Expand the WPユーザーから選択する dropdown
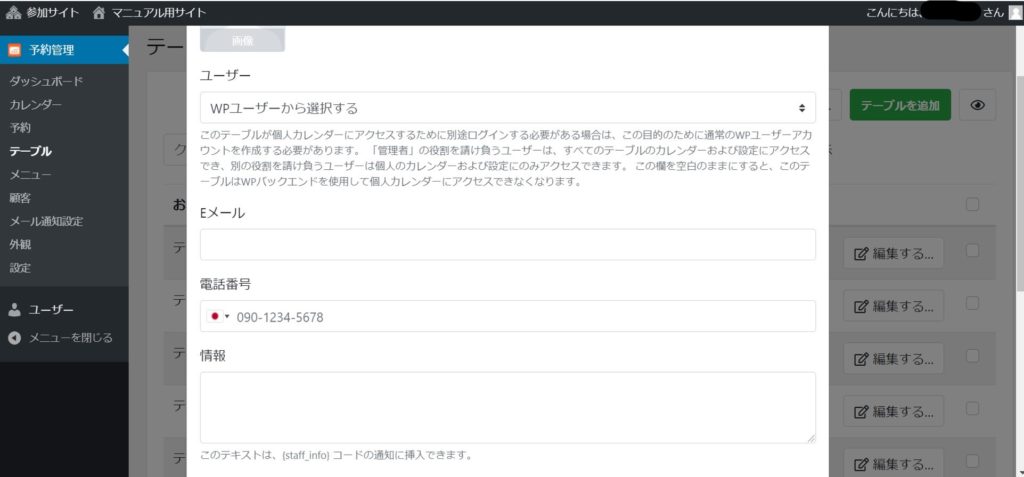 point(507,107)
